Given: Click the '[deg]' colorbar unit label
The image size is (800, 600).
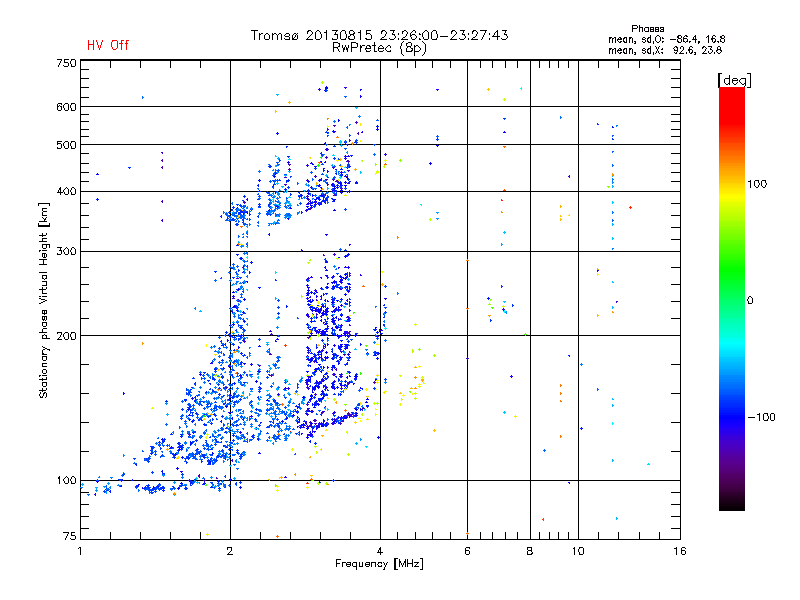Looking at the screenshot, I should click(734, 80).
